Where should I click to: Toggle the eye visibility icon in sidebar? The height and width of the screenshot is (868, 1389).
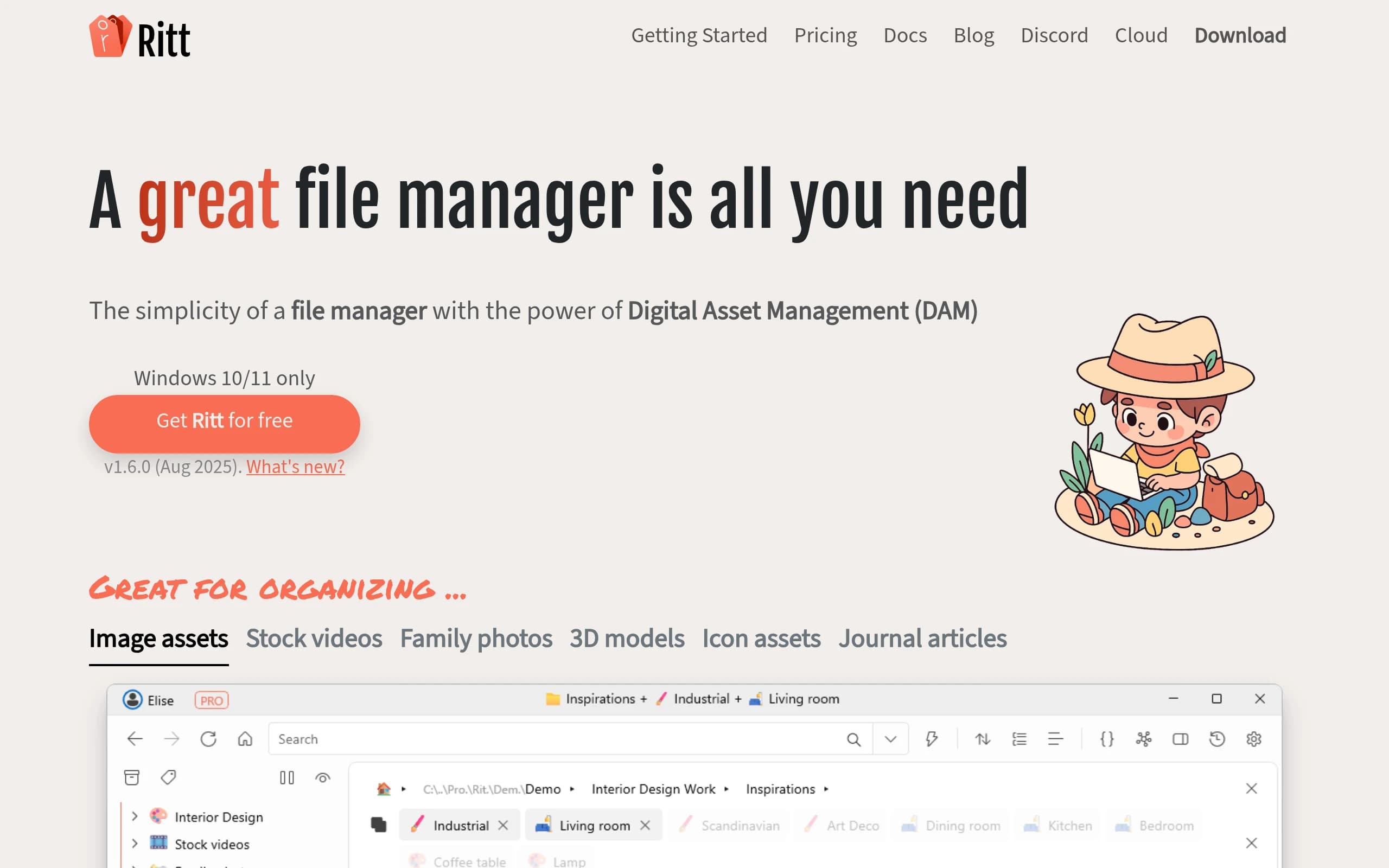click(x=323, y=778)
